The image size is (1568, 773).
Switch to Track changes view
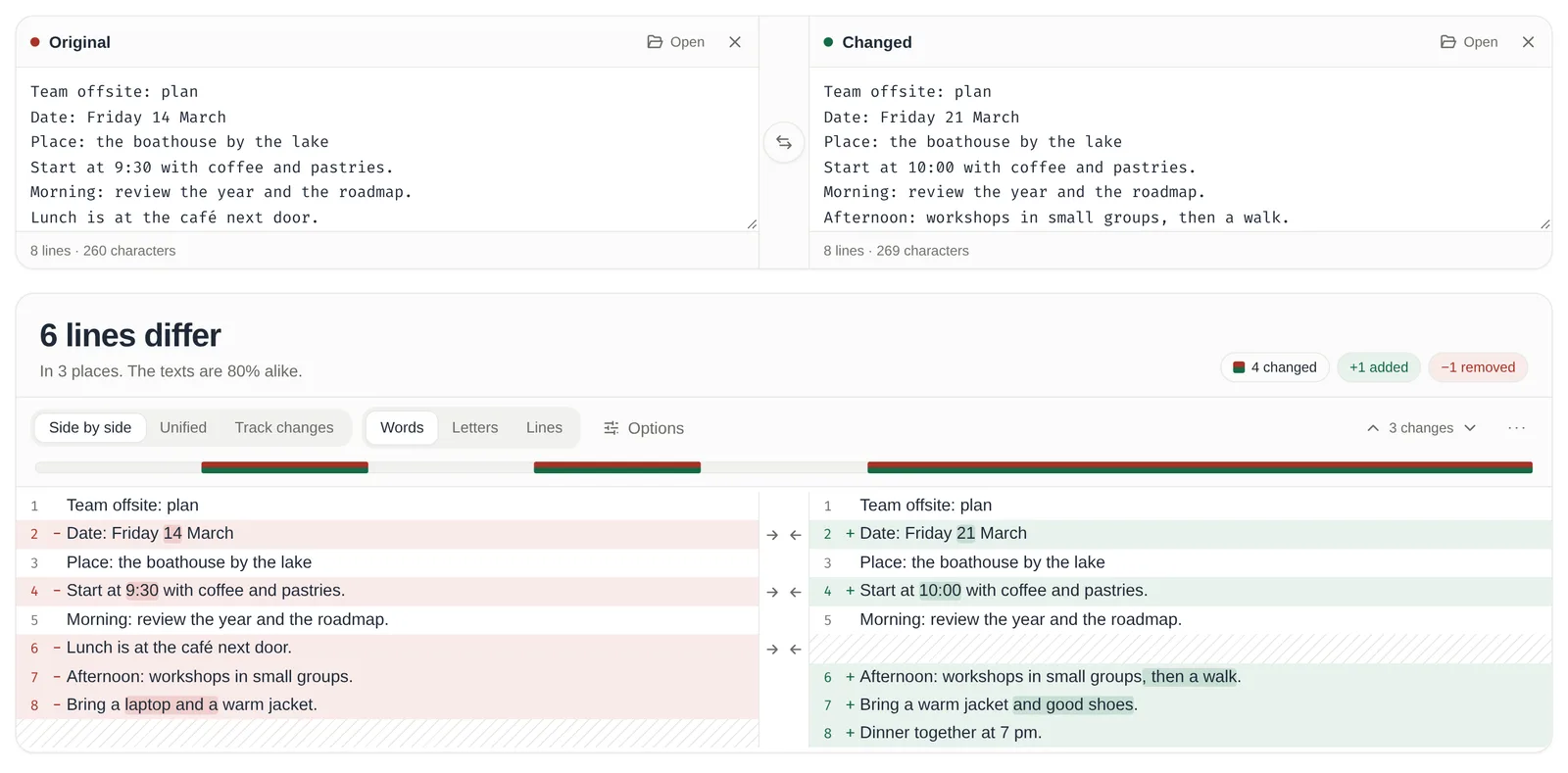coord(284,428)
